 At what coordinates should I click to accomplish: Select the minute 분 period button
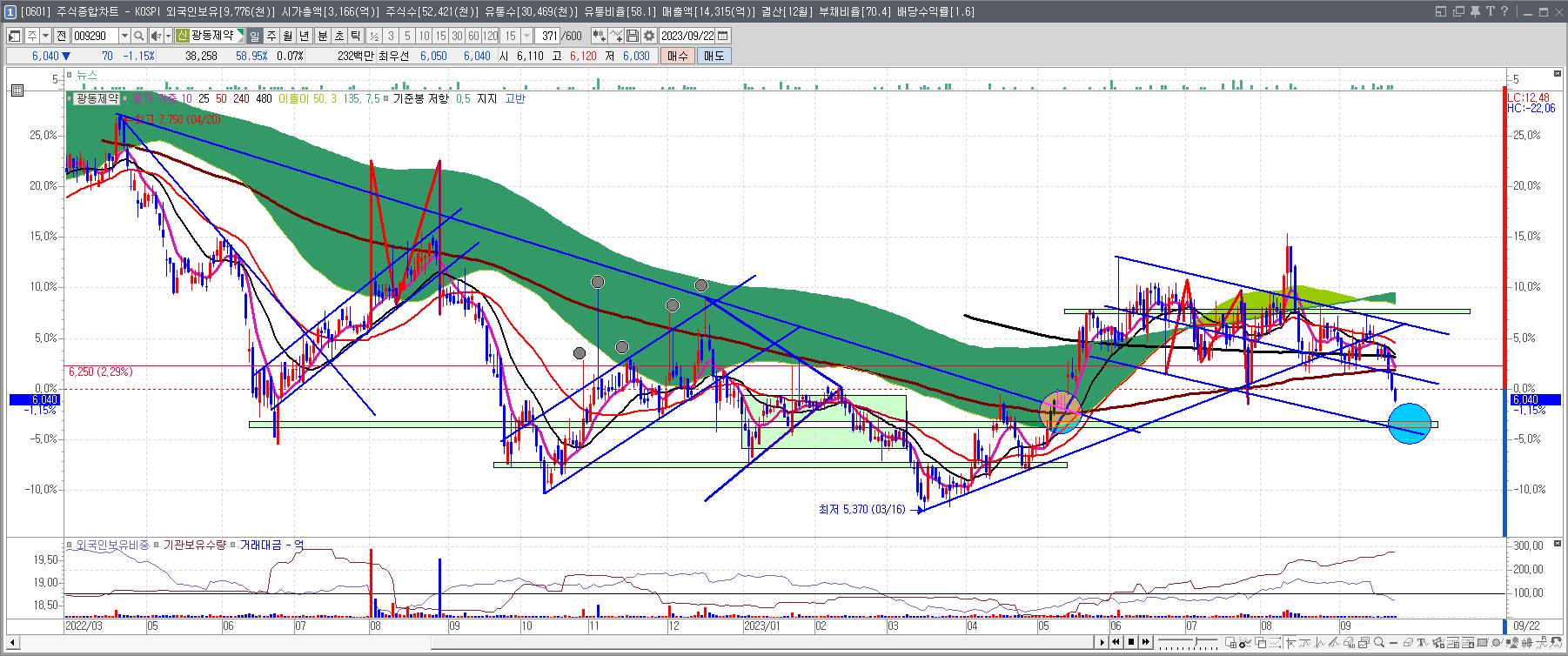322,36
